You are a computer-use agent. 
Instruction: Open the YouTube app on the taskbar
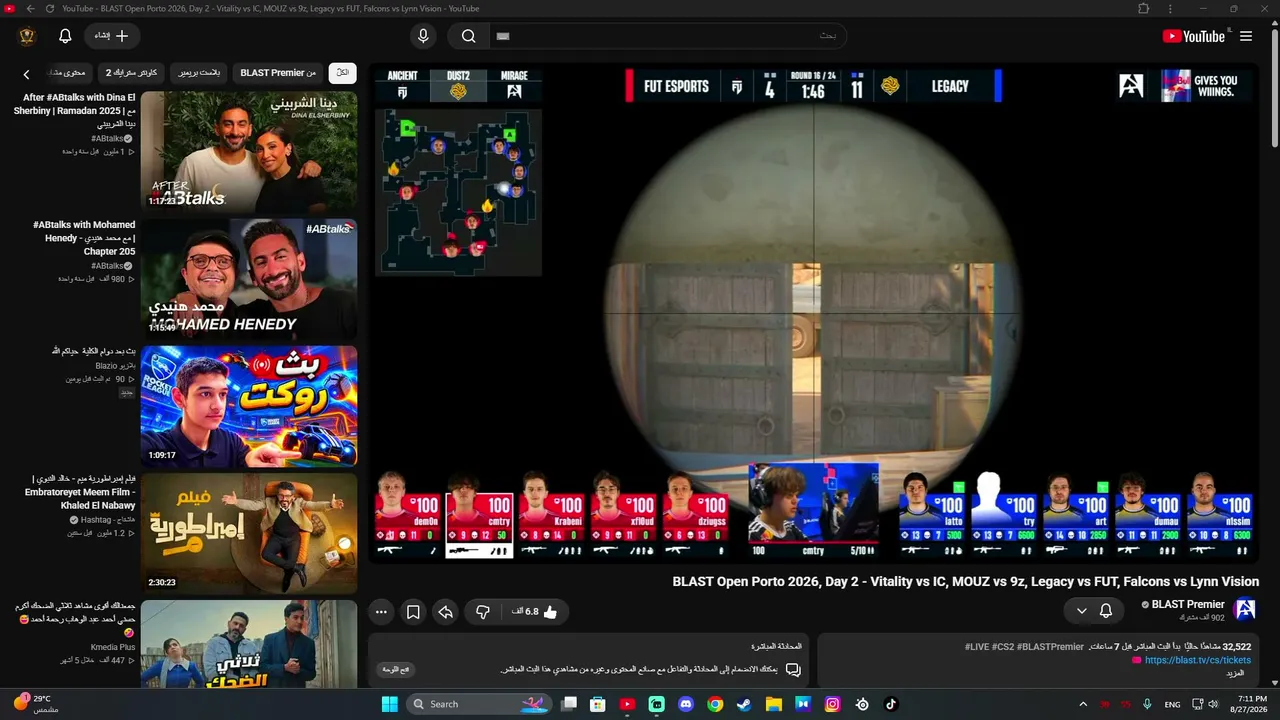pyautogui.click(x=627, y=704)
